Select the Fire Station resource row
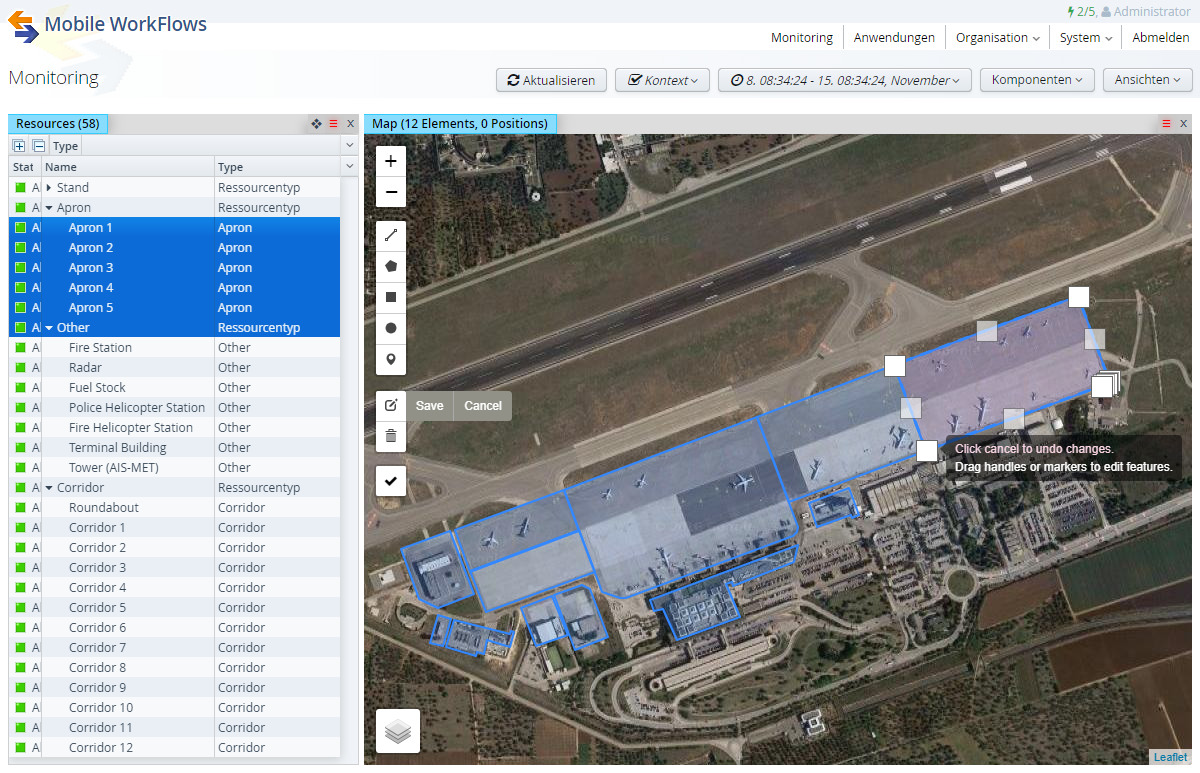 pyautogui.click(x=100, y=348)
